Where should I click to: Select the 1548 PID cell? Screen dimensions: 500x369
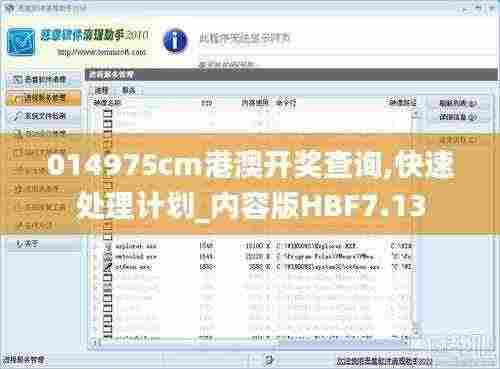(206, 246)
